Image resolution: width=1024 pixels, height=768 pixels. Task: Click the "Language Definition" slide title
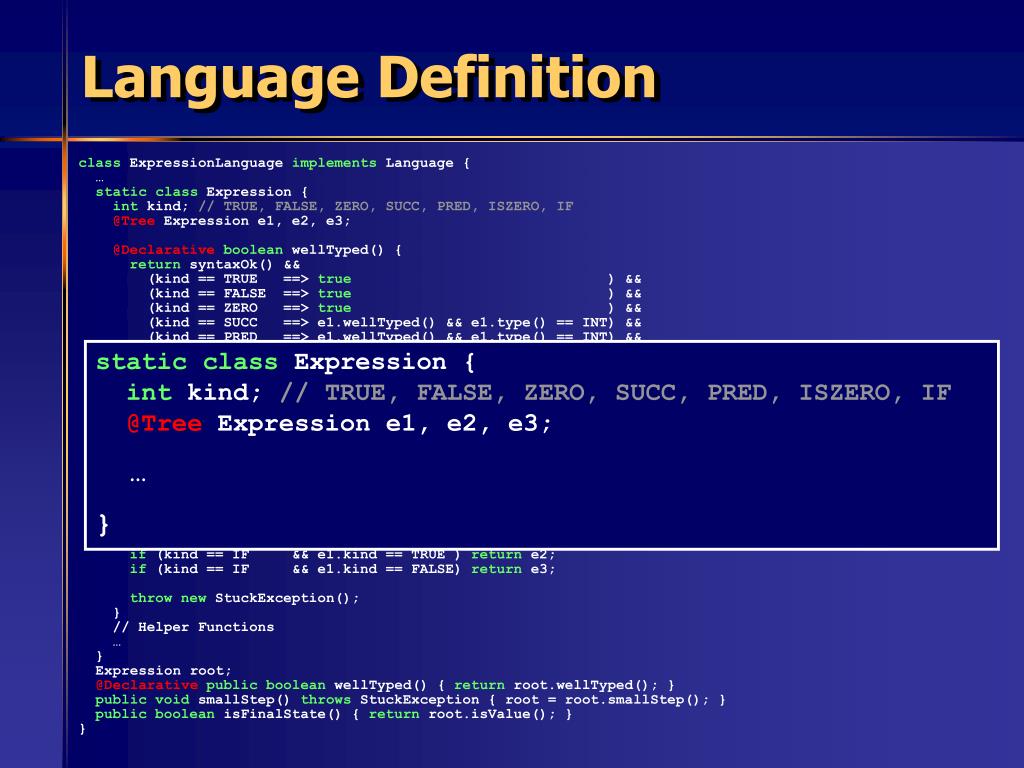point(369,80)
